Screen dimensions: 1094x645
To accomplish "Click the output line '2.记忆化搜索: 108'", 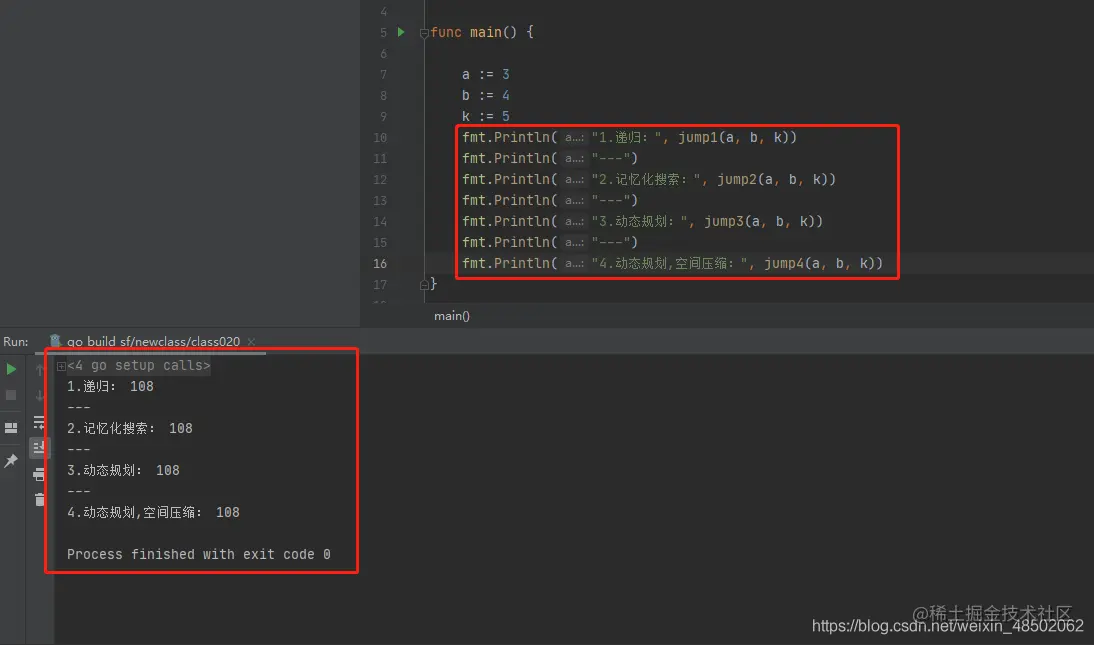I will (130, 429).
